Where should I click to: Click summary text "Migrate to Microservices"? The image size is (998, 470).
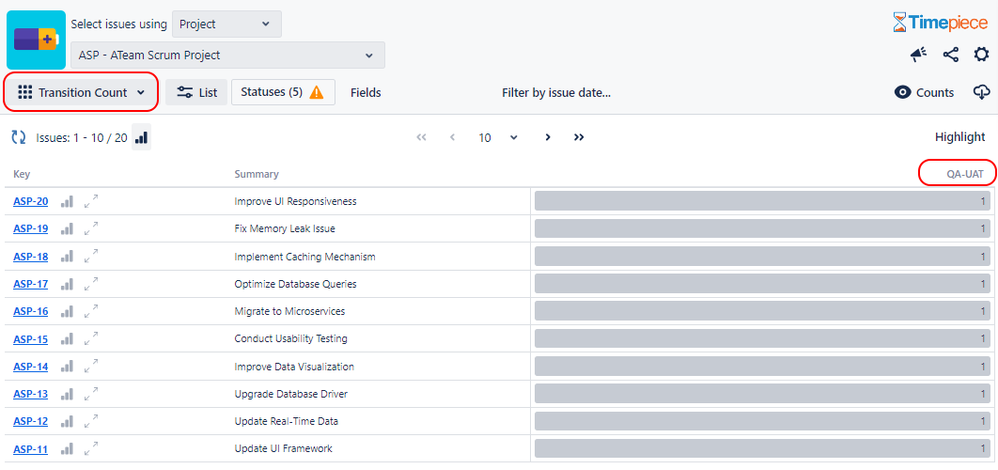290,311
